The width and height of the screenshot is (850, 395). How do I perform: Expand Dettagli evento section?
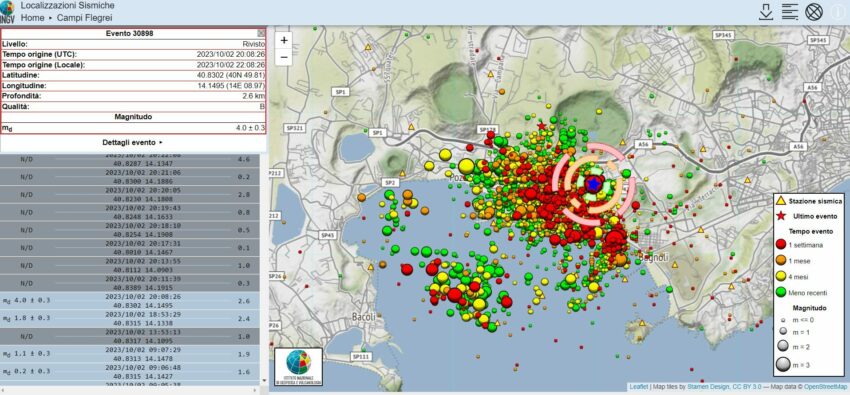(x=133, y=143)
